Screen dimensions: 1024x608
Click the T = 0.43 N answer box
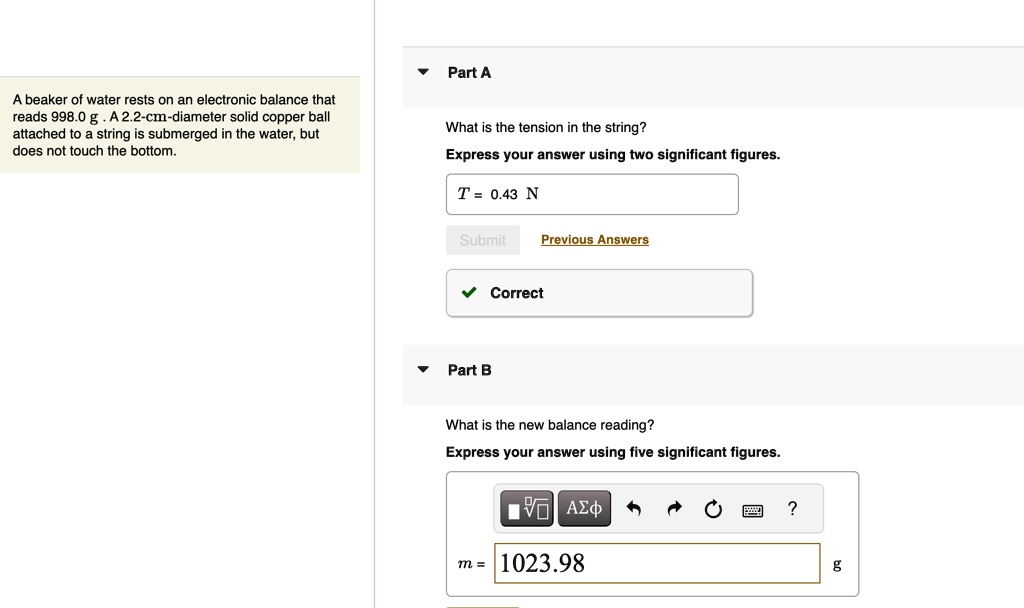[591, 194]
